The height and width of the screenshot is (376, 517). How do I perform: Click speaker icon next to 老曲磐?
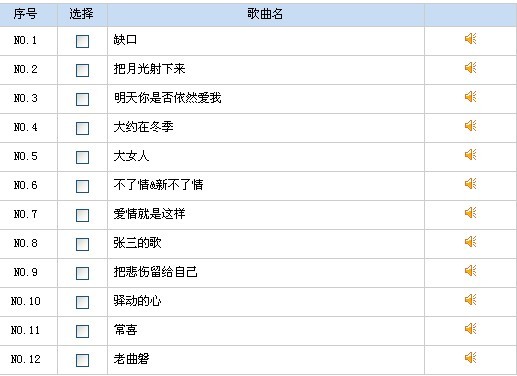click(x=470, y=358)
